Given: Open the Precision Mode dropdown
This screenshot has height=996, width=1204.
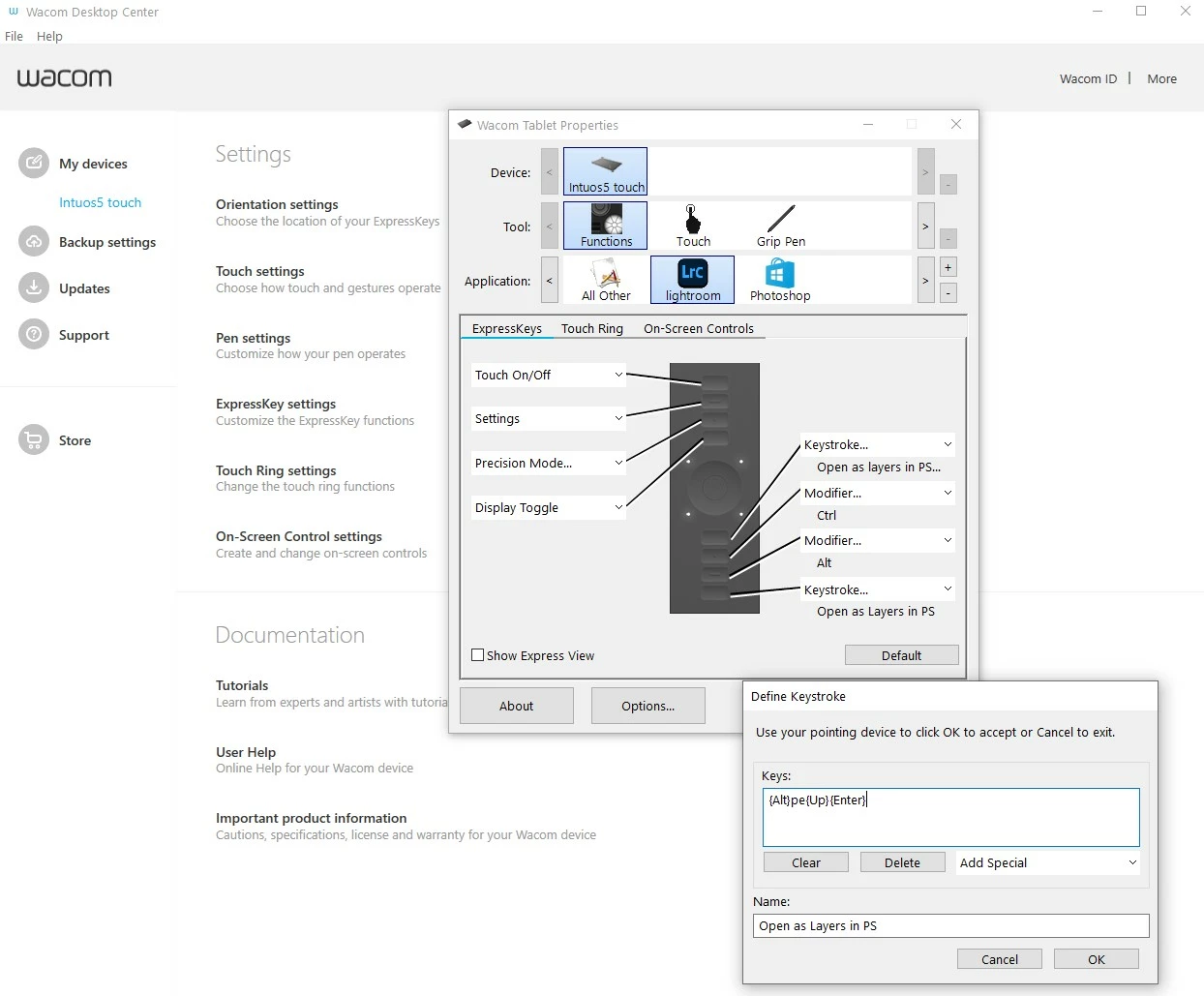Looking at the screenshot, I should tap(549, 463).
